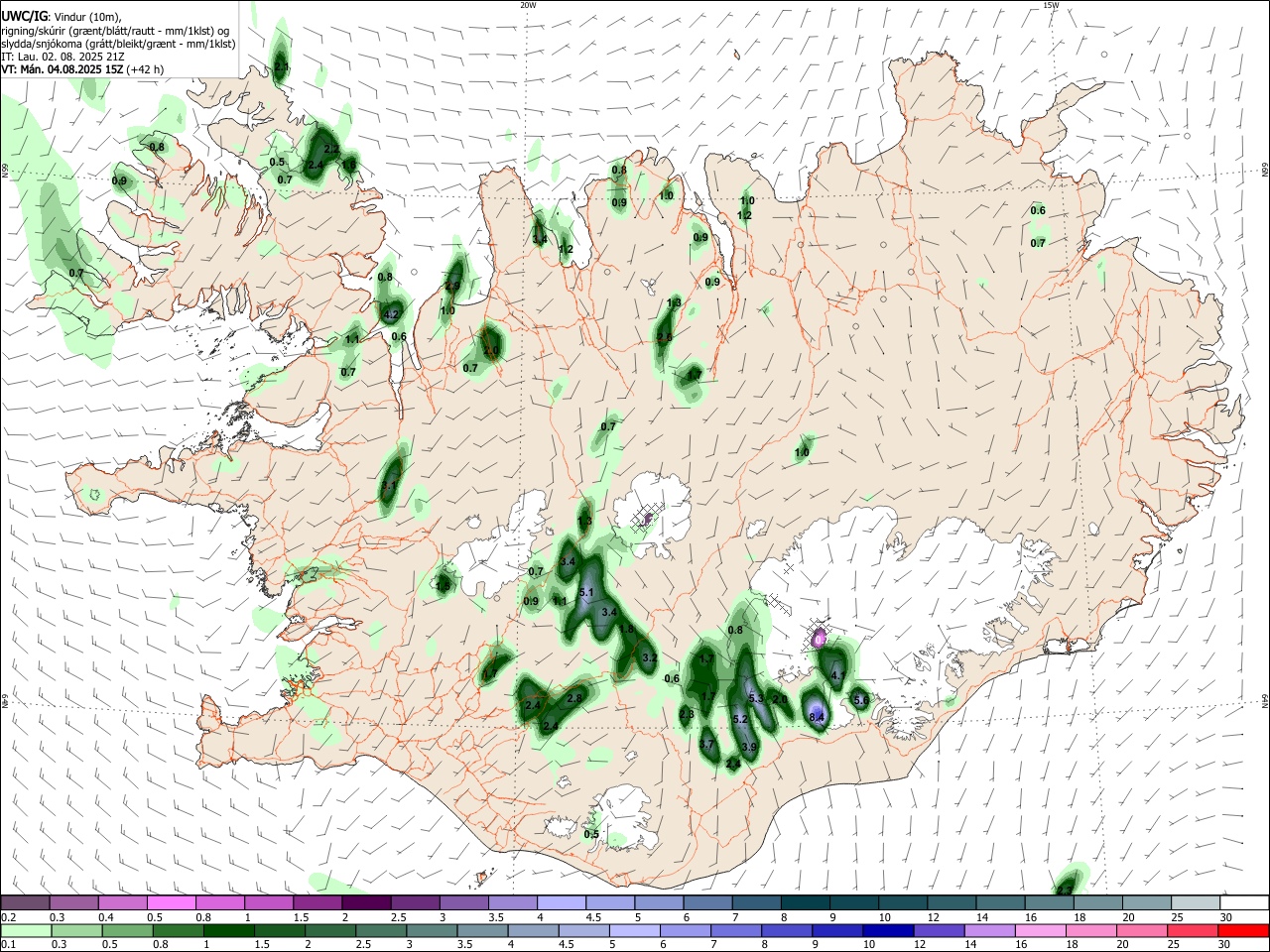Click the 4.1 precipitation value on the map
This screenshot has width=1270, height=952.
838,675
